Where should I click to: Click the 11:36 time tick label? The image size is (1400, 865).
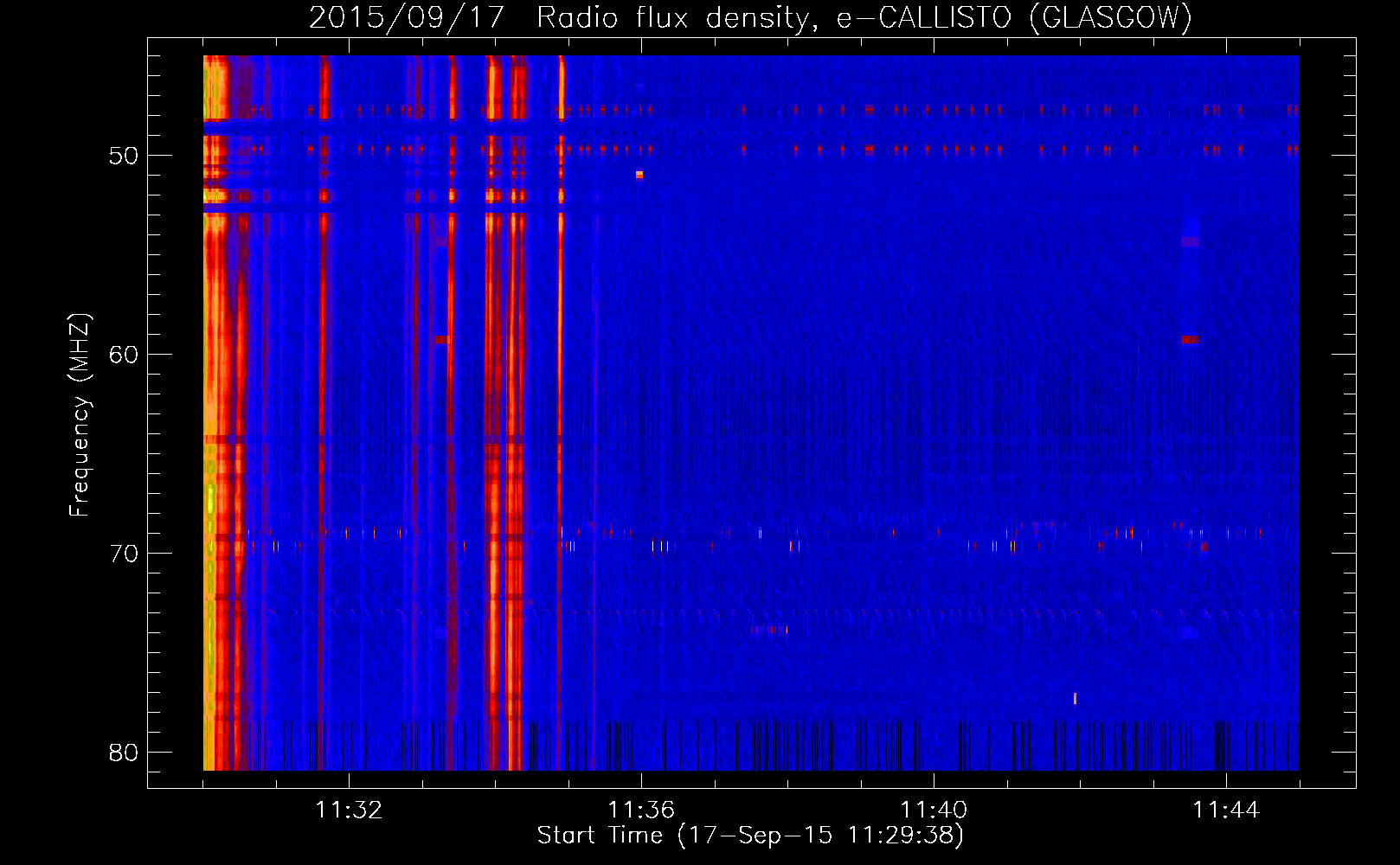click(641, 810)
